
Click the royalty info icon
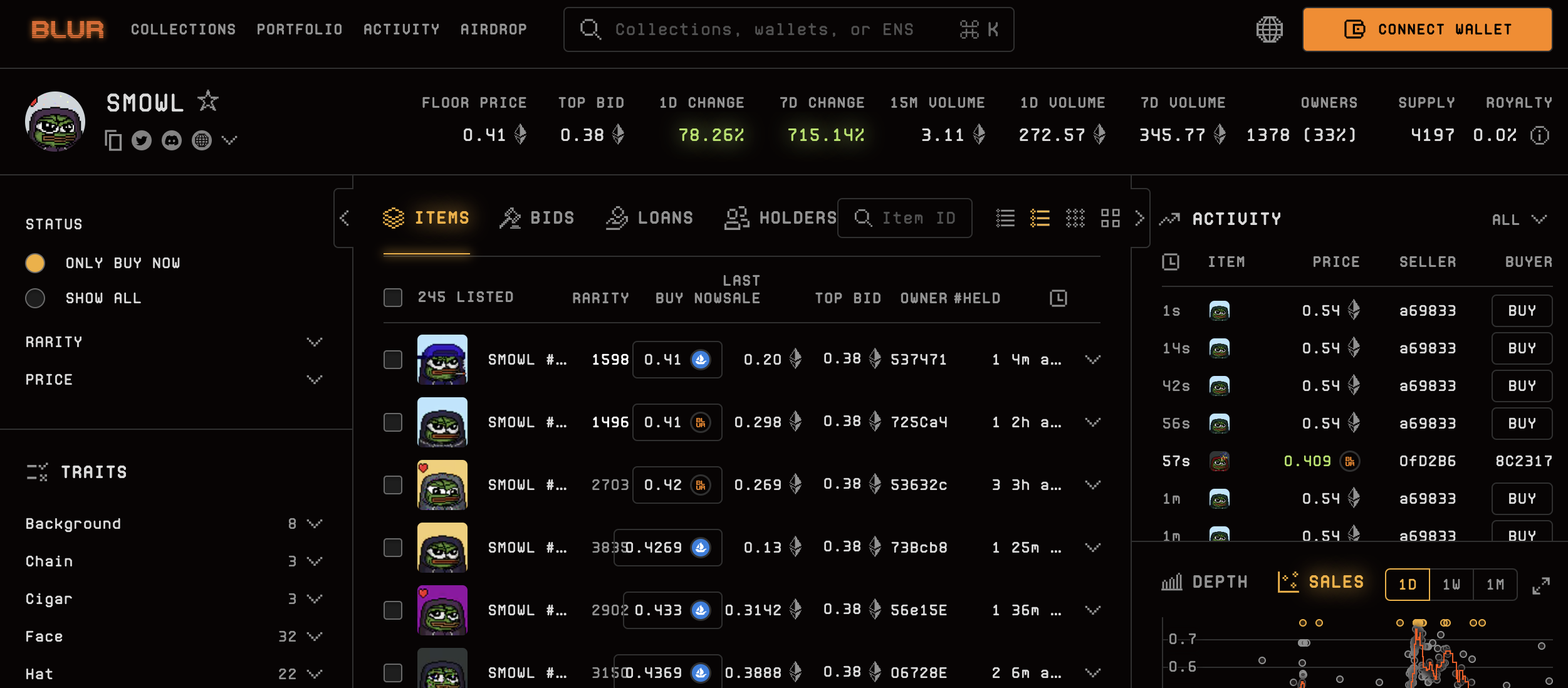(1540, 135)
